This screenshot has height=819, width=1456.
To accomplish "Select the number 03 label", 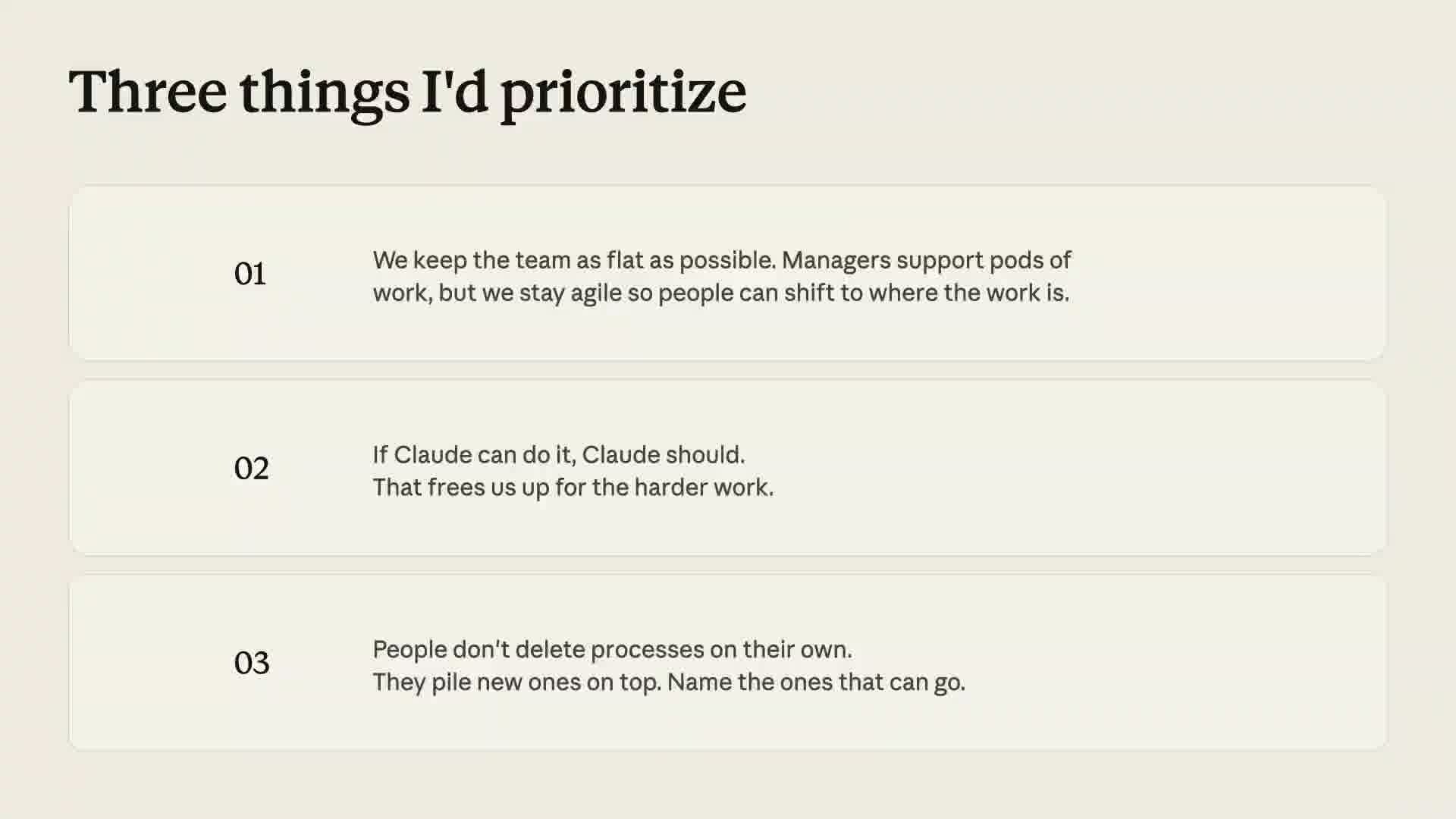I will pos(251,663).
